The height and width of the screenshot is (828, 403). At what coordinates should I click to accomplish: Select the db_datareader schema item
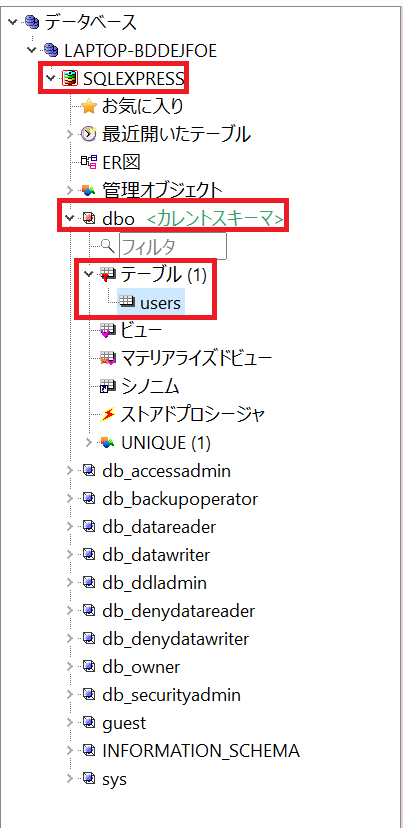coord(159,526)
